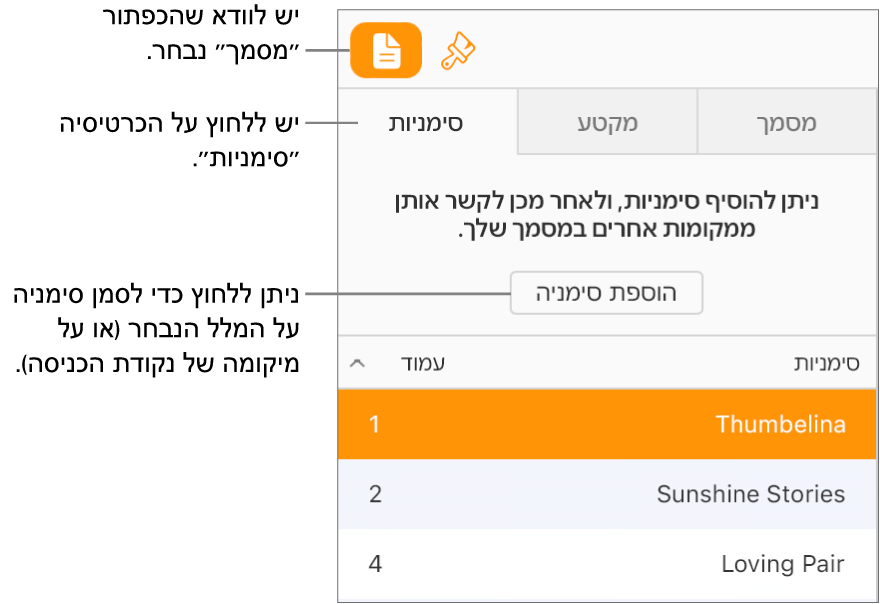Click page number 4 beside Loving Pair
The height and width of the screenshot is (604, 880).
click(374, 563)
